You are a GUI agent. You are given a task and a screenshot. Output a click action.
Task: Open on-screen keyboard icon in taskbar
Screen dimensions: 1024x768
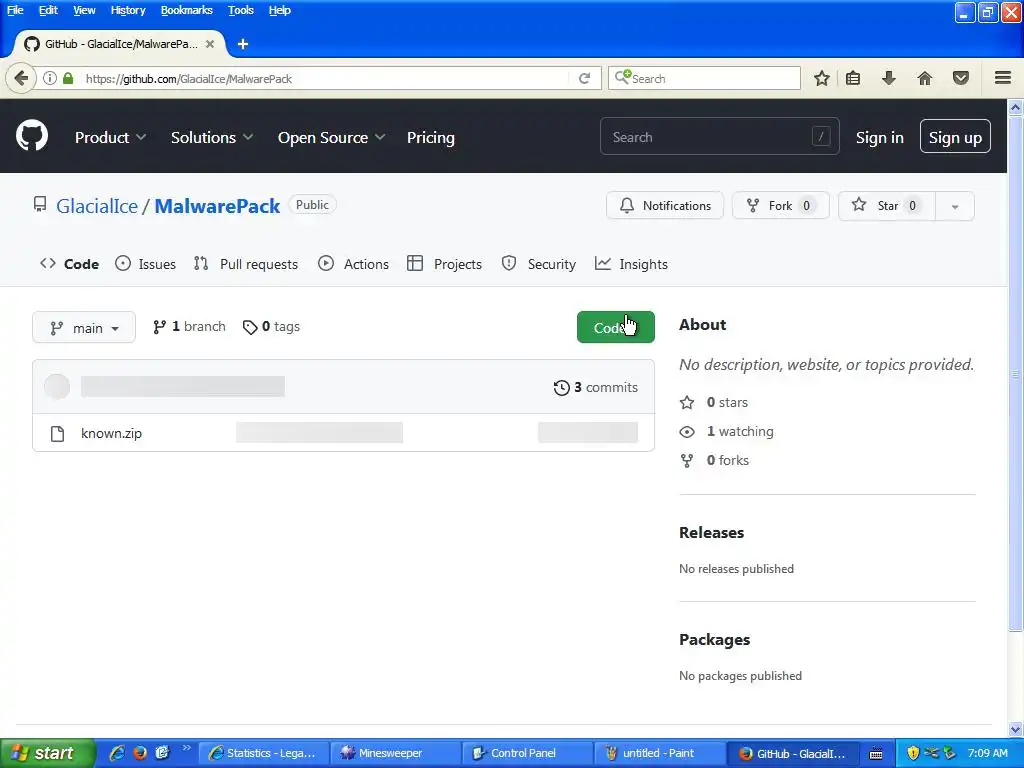(876, 754)
